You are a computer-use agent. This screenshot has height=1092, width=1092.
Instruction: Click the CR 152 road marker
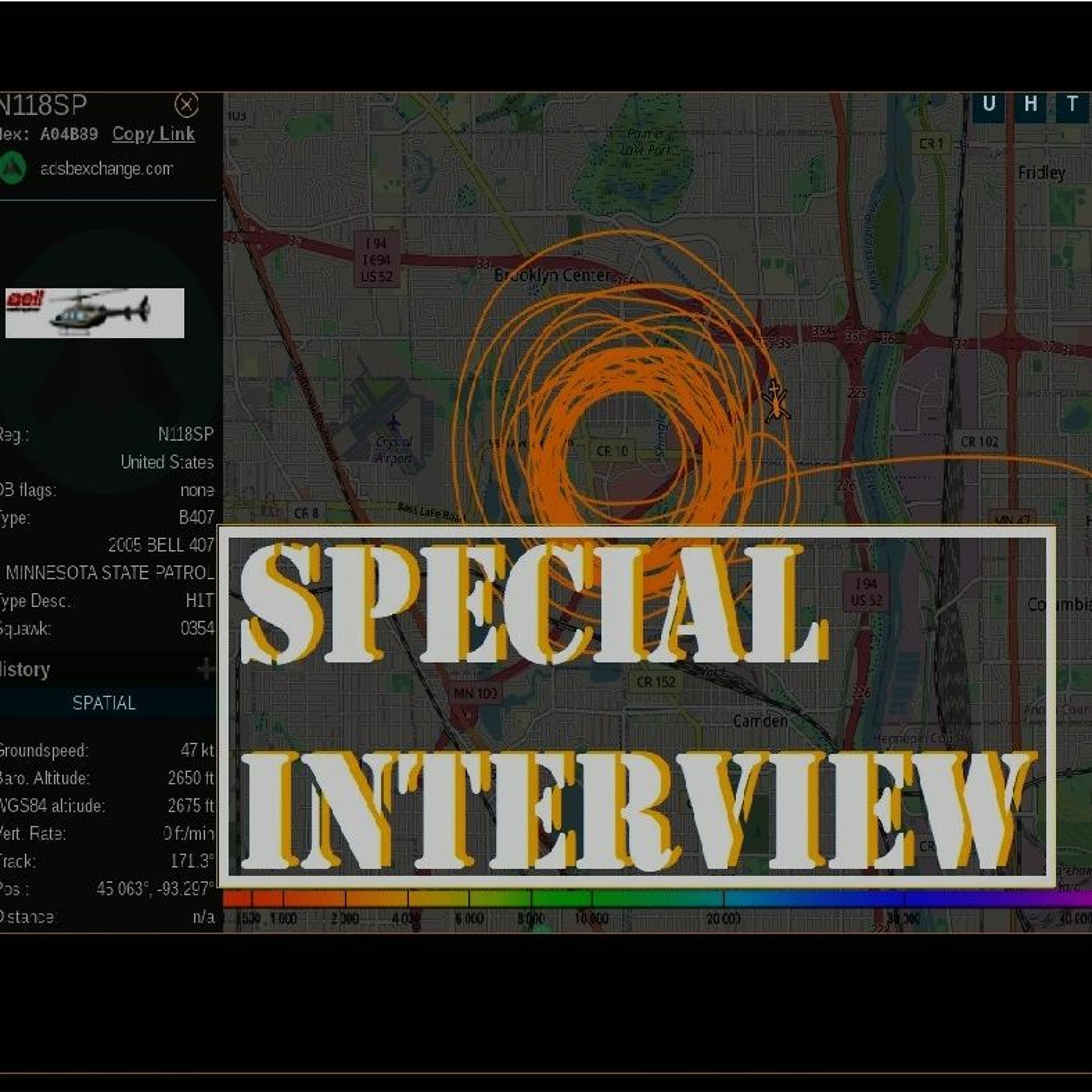coord(656,682)
